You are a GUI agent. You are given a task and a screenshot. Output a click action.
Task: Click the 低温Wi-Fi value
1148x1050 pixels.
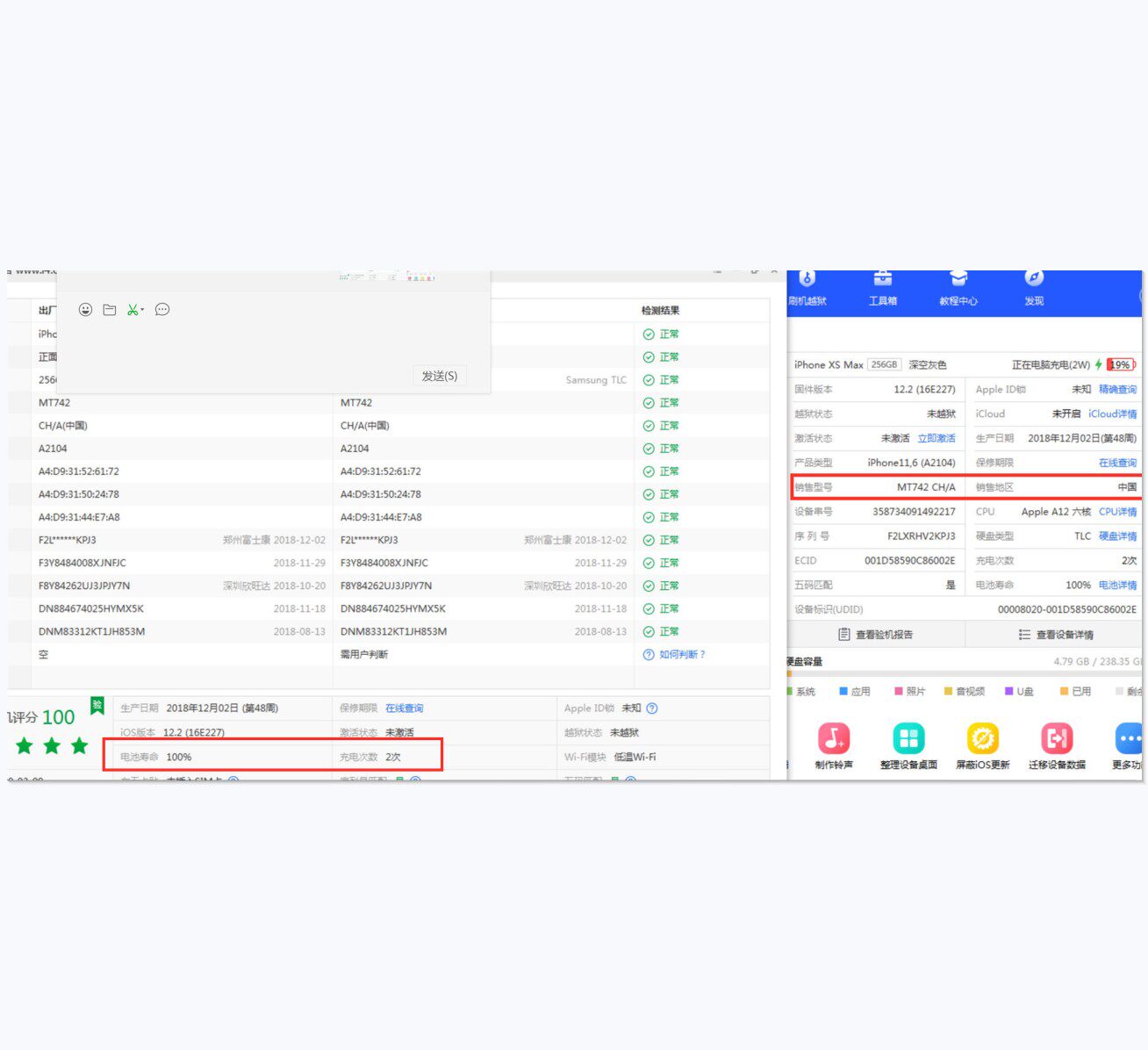(x=635, y=757)
